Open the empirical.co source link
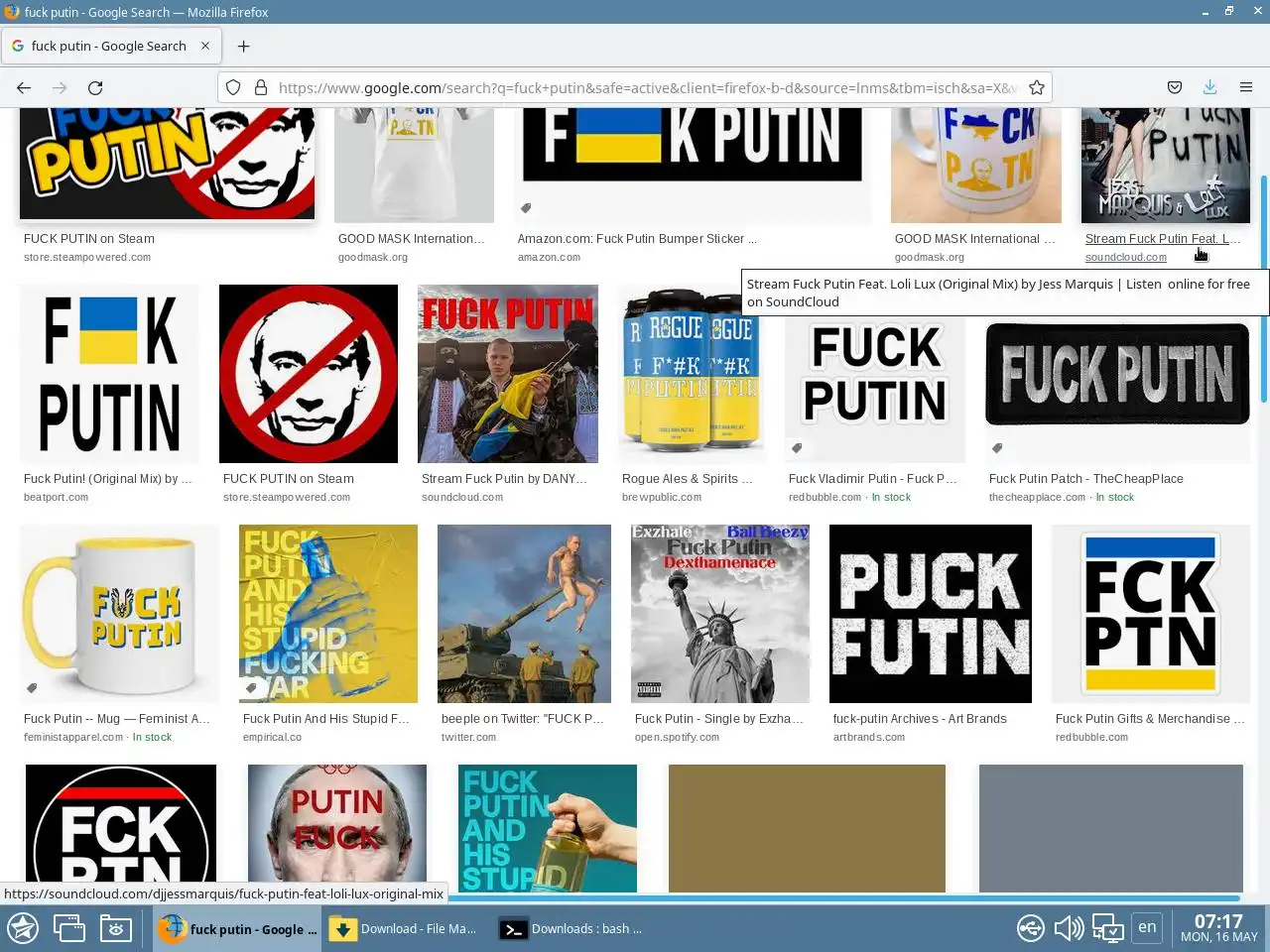The image size is (1270, 952). pos(273,737)
